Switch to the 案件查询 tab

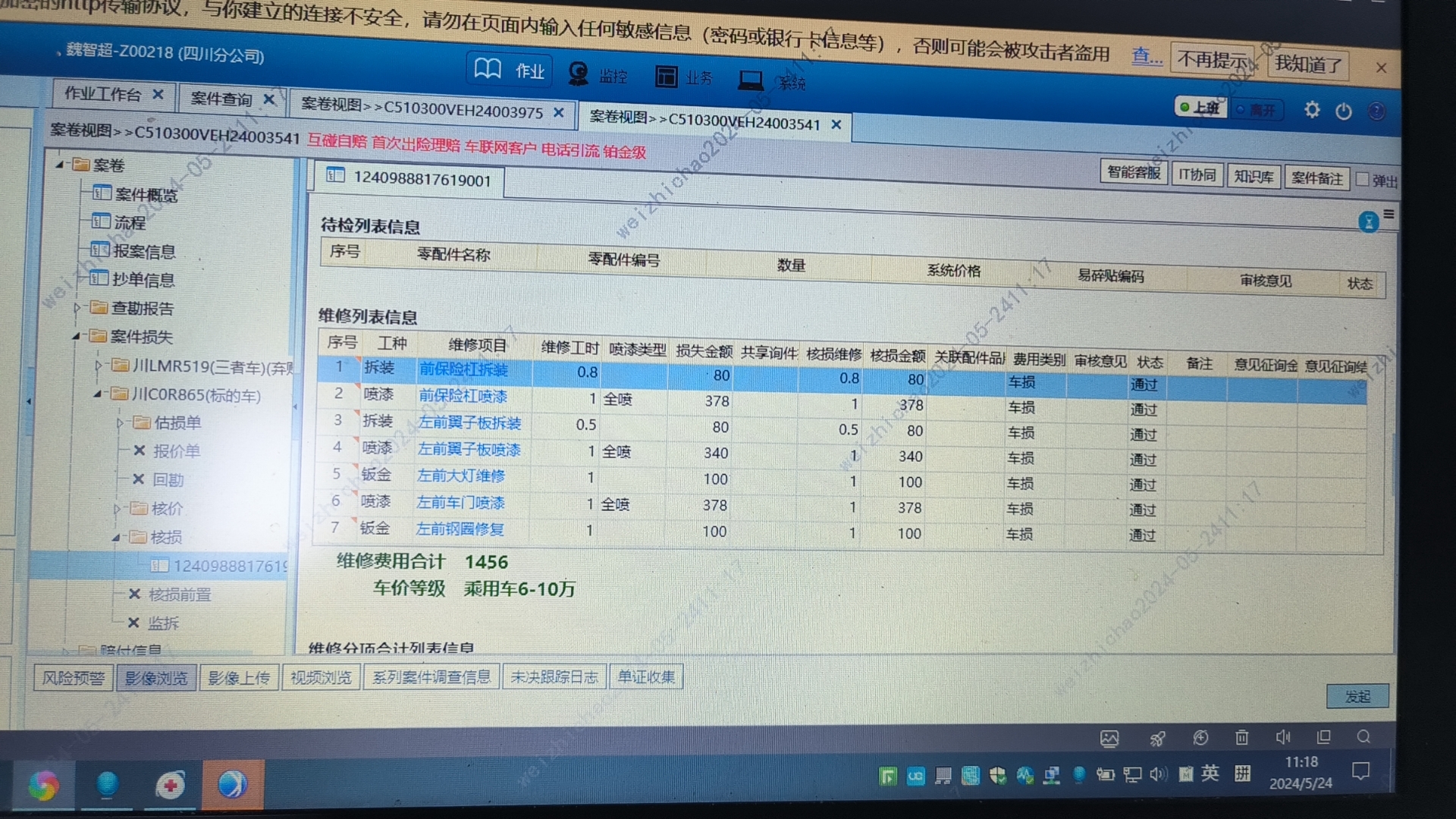coord(221,99)
